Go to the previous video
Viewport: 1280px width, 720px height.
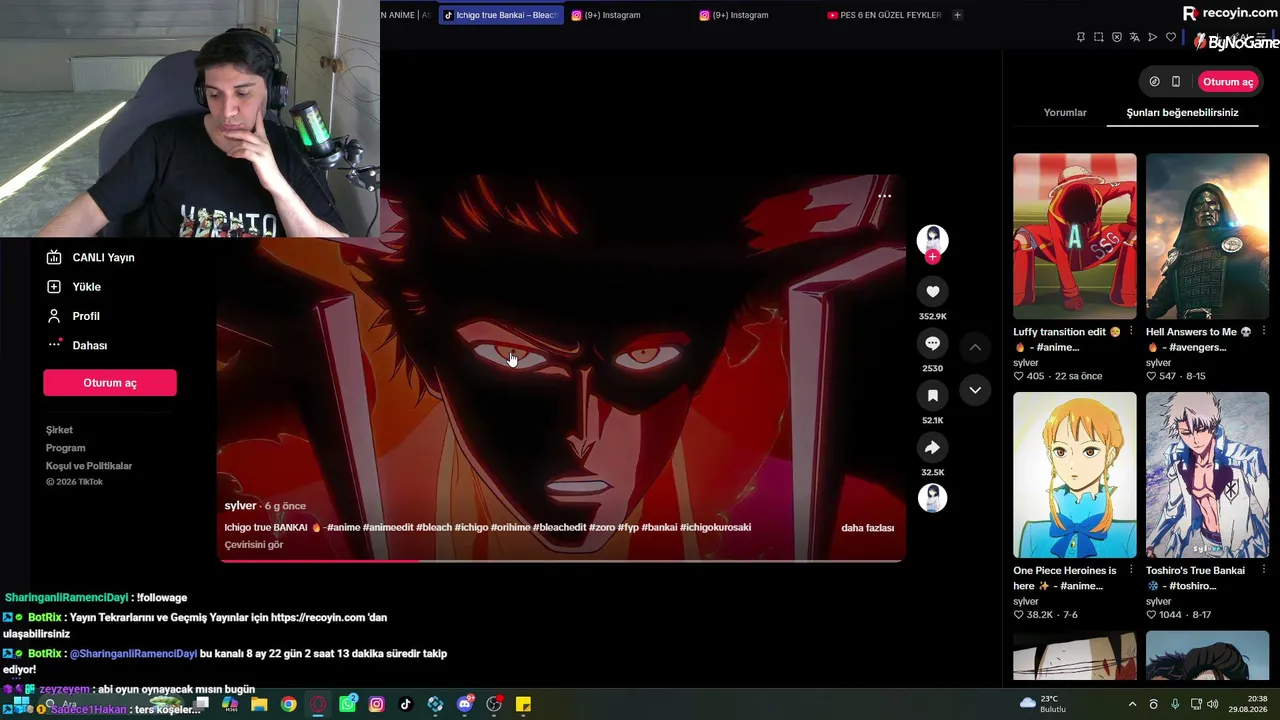click(x=975, y=347)
